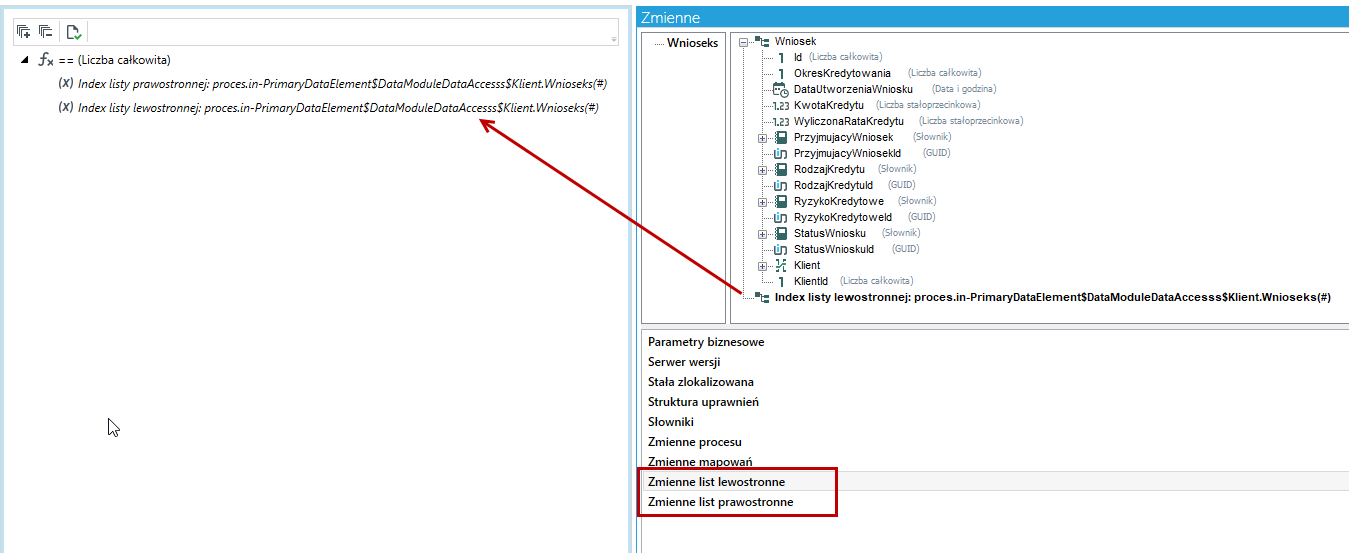Select RyzykoKredytowe label

[839, 201]
